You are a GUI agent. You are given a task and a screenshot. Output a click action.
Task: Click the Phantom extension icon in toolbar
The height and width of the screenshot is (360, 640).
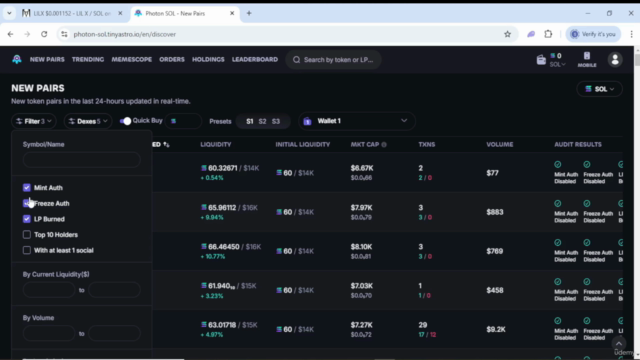click(x=531, y=34)
